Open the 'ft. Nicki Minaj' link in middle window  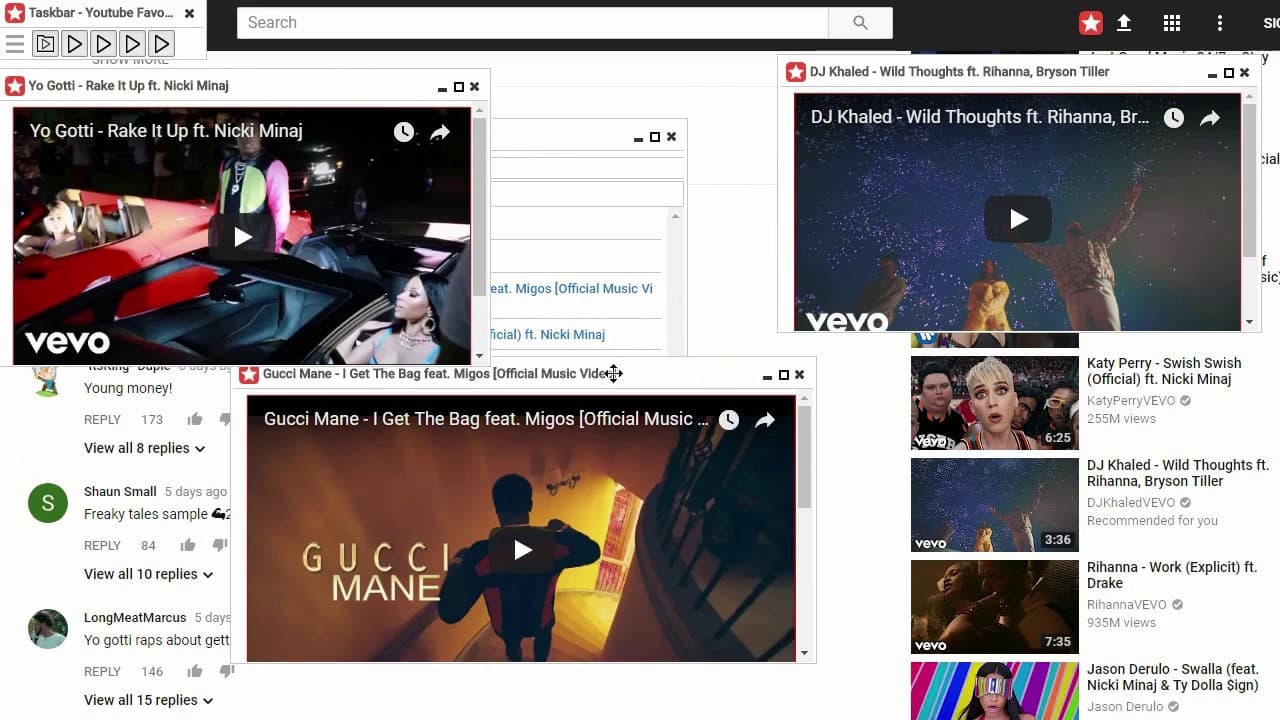(x=548, y=334)
